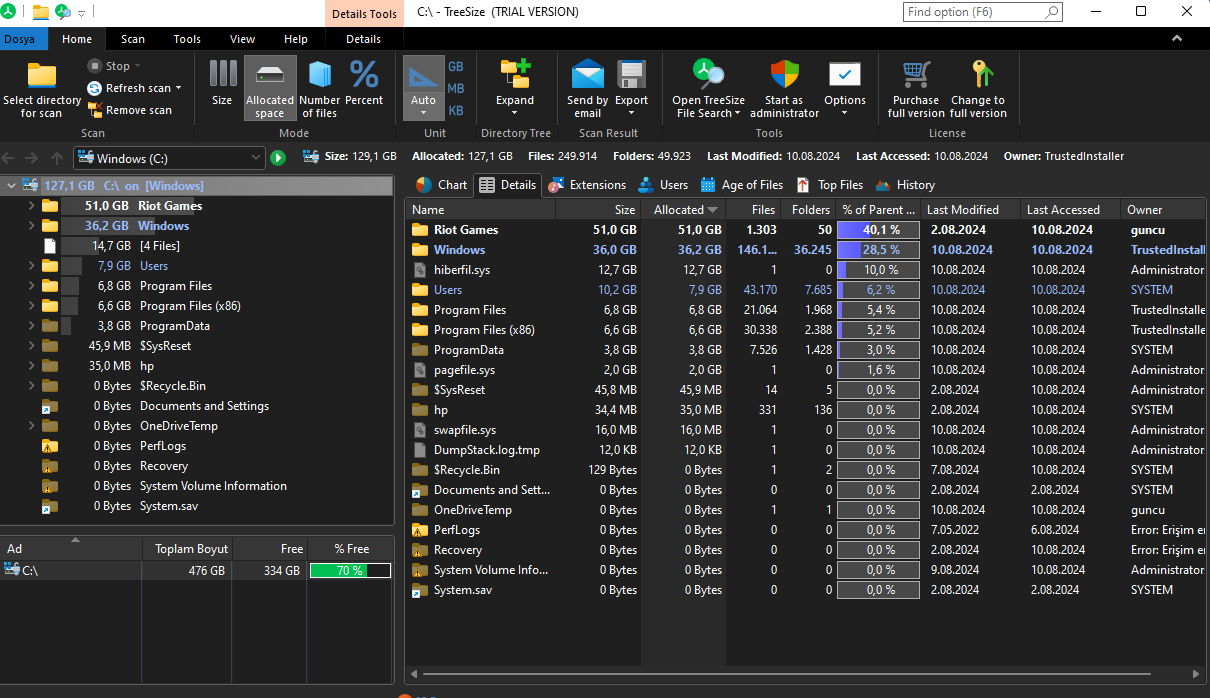The image size is (1210, 698).
Task: Select swapfile.sys in the details list
Action: pyautogui.click(x=806, y=430)
